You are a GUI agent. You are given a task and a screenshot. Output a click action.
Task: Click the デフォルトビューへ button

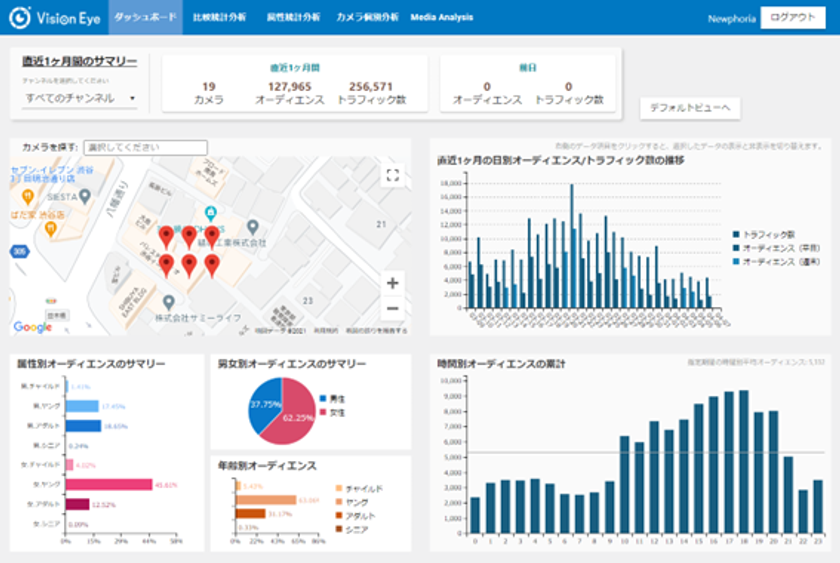(690, 108)
